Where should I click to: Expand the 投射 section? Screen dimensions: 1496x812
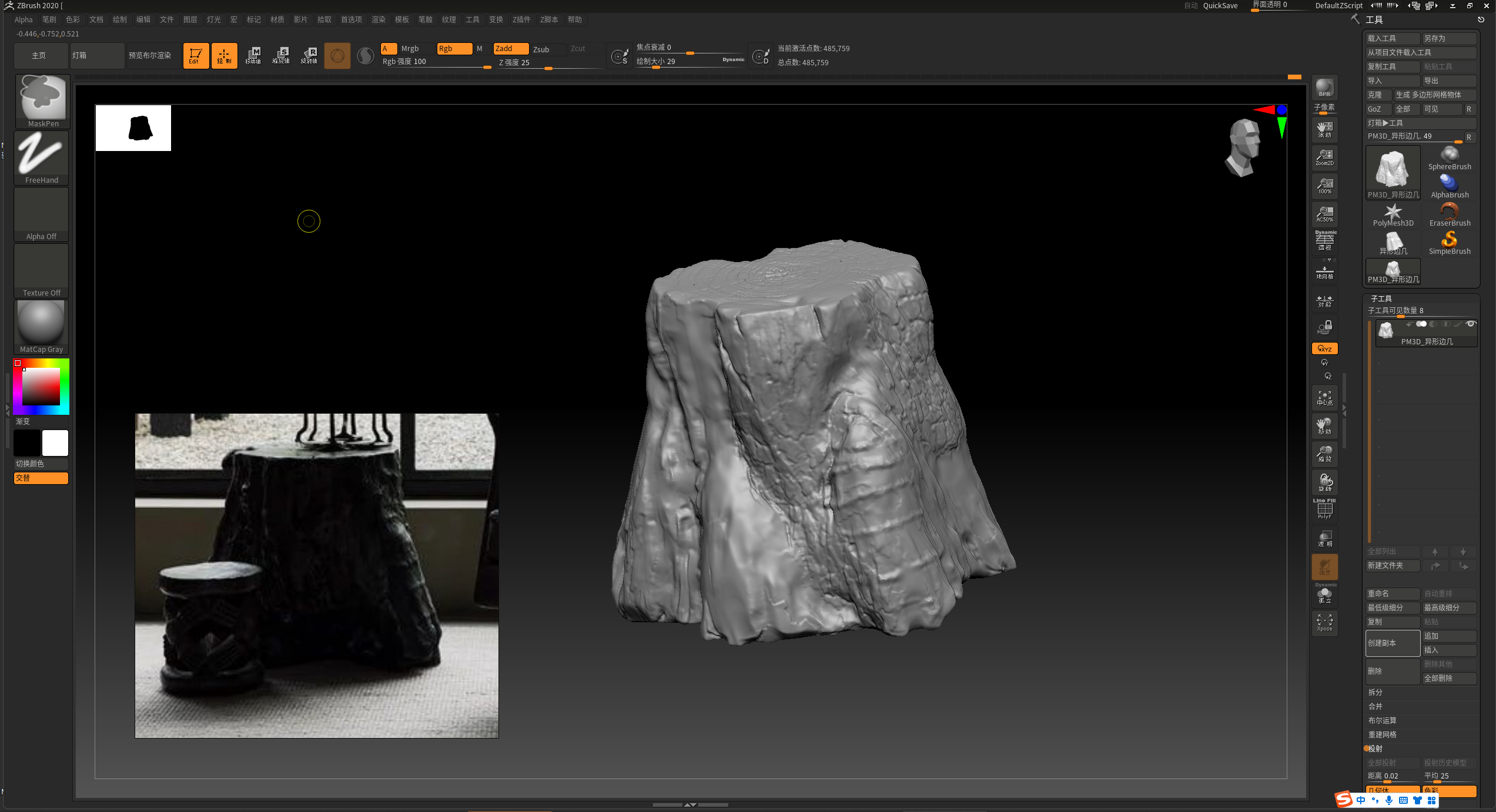[x=1375, y=749]
